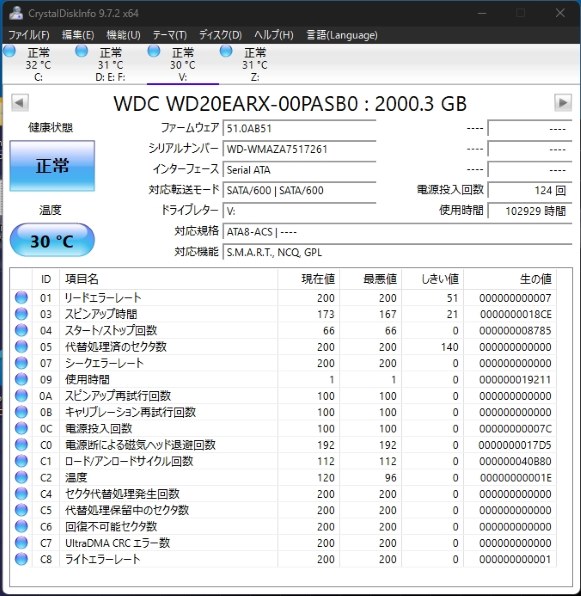Click the interface field Serial ATA

(299, 170)
